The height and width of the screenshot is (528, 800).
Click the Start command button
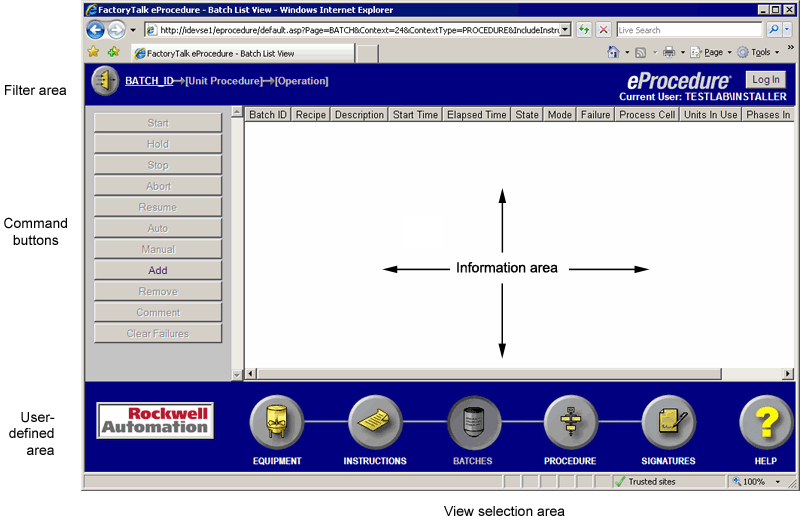[x=158, y=123]
